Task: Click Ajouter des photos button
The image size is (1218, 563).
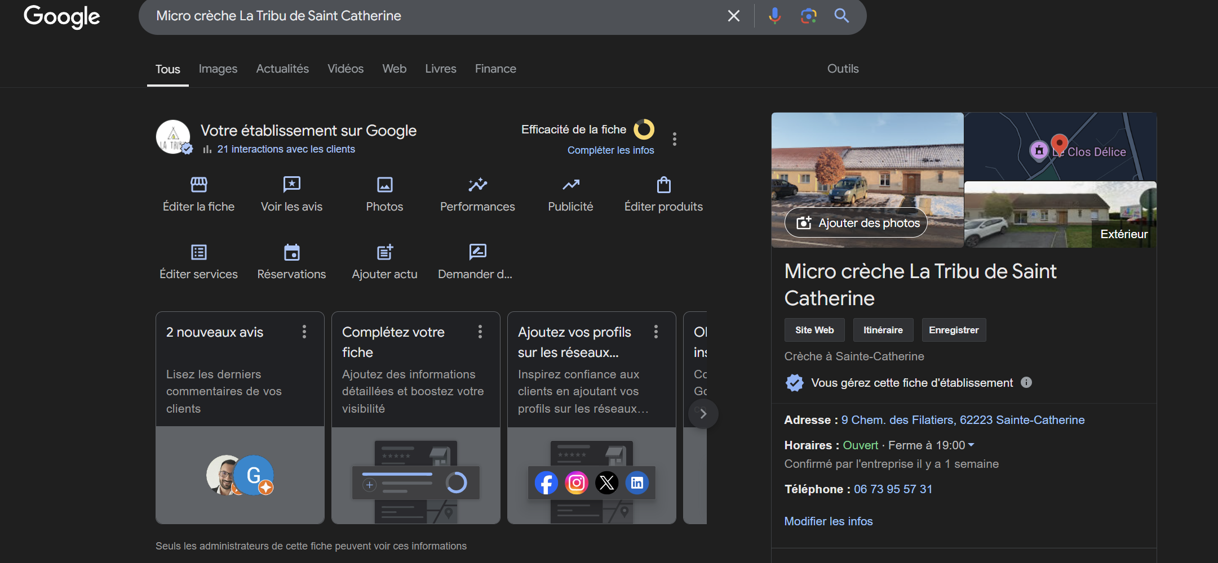Action: (856, 223)
